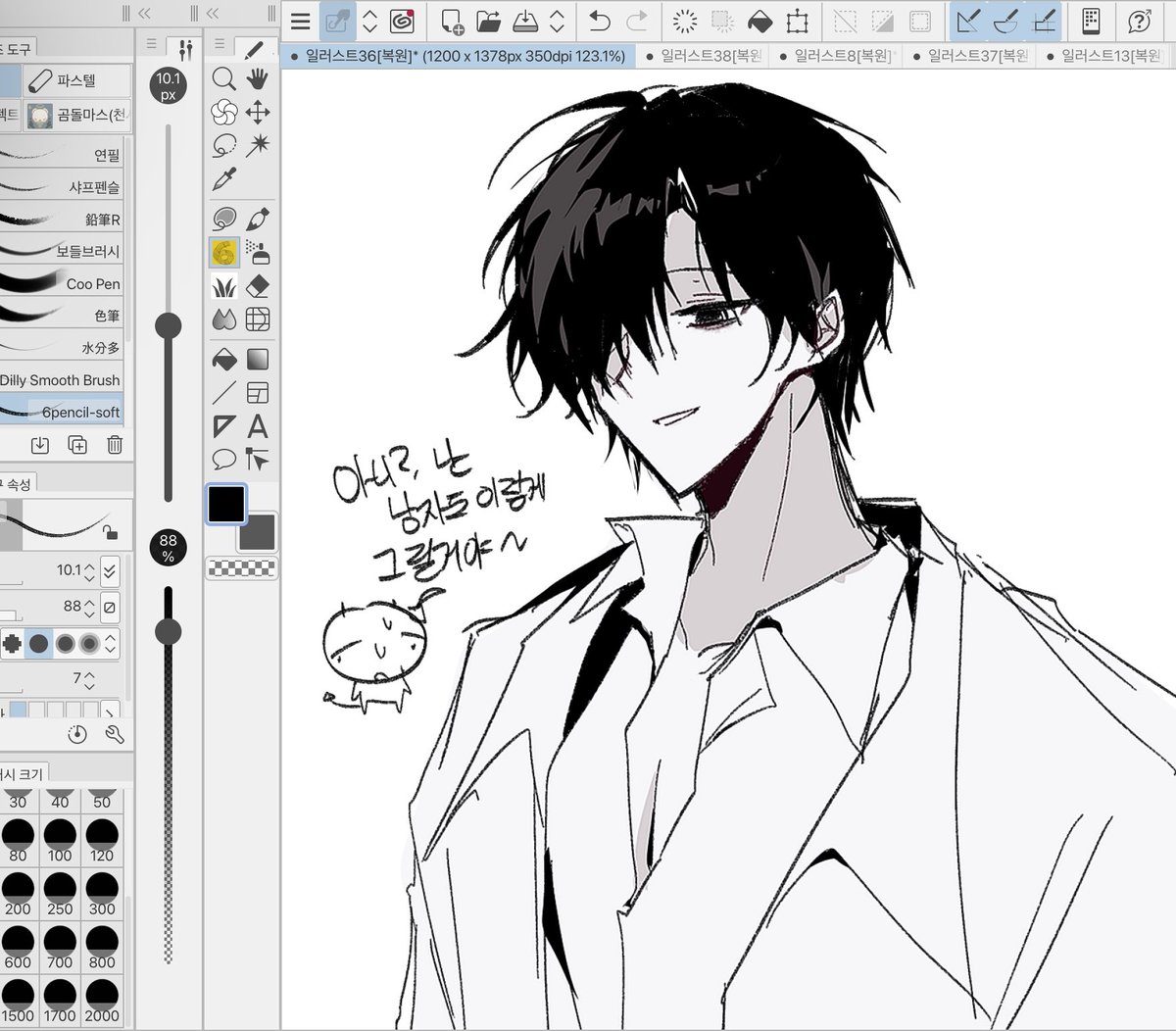Select the Lasso selection tool
This screenshot has height=1031, width=1176.
224,146
